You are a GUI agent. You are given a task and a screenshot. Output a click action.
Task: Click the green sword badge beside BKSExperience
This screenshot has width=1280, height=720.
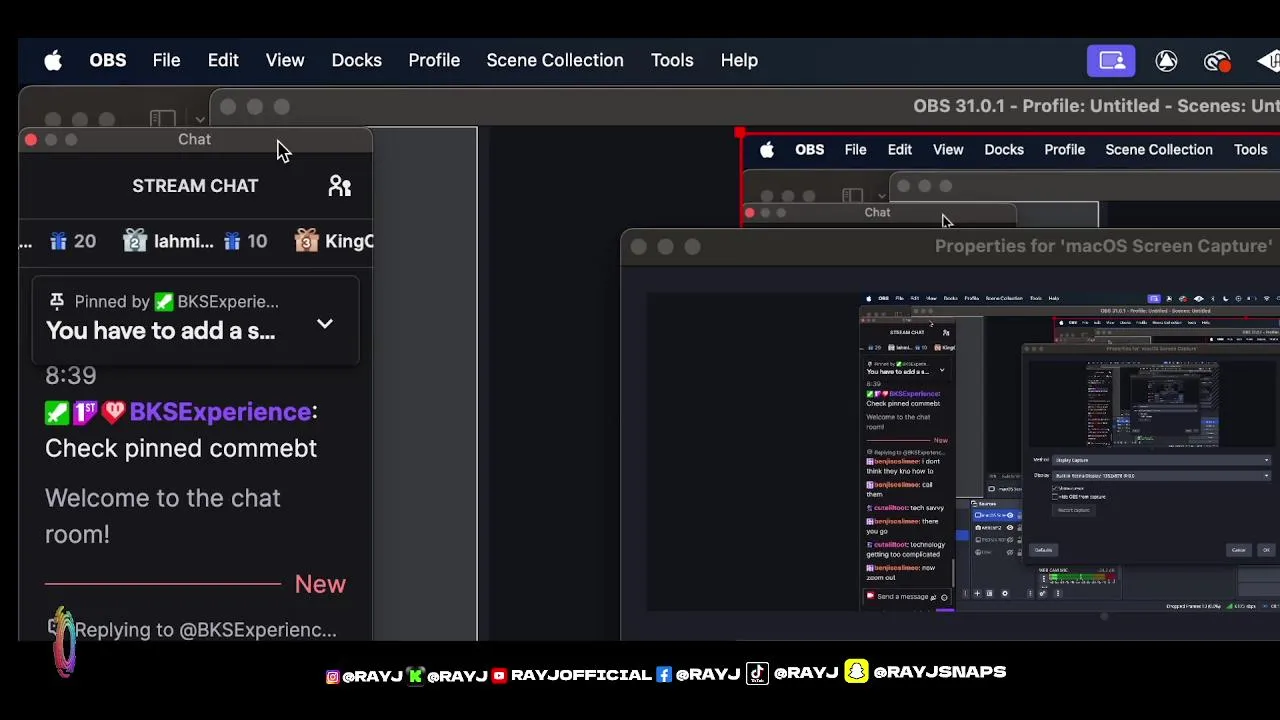(56, 412)
